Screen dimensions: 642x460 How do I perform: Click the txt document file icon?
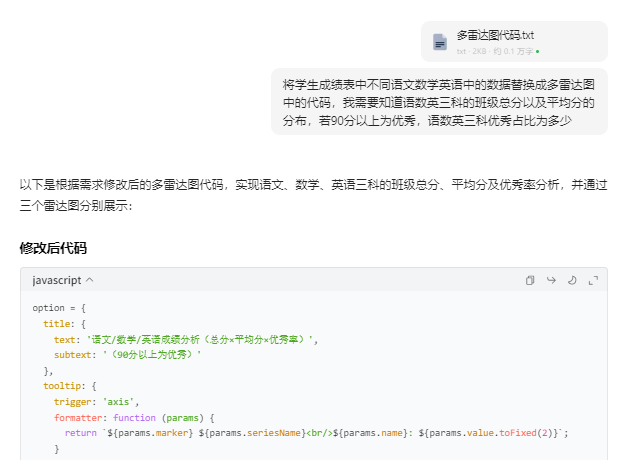tap(440, 42)
